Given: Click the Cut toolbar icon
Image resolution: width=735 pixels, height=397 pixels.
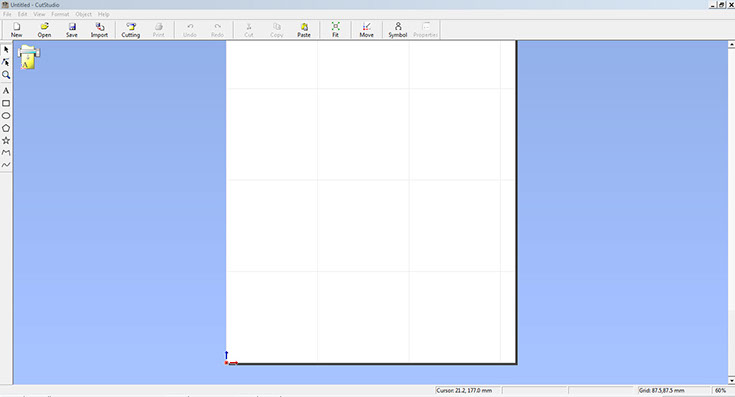Looking at the screenshot, I should point(249,30).
